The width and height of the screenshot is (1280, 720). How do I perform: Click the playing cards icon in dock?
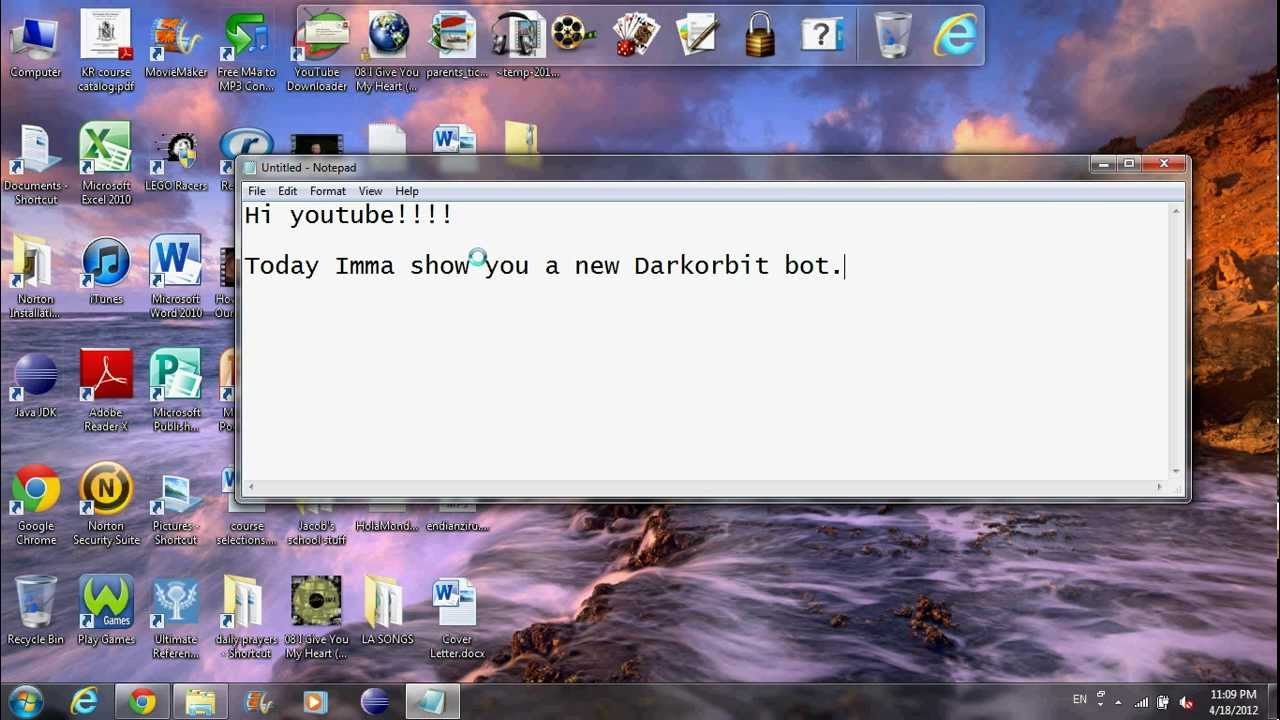pos(636,34)
